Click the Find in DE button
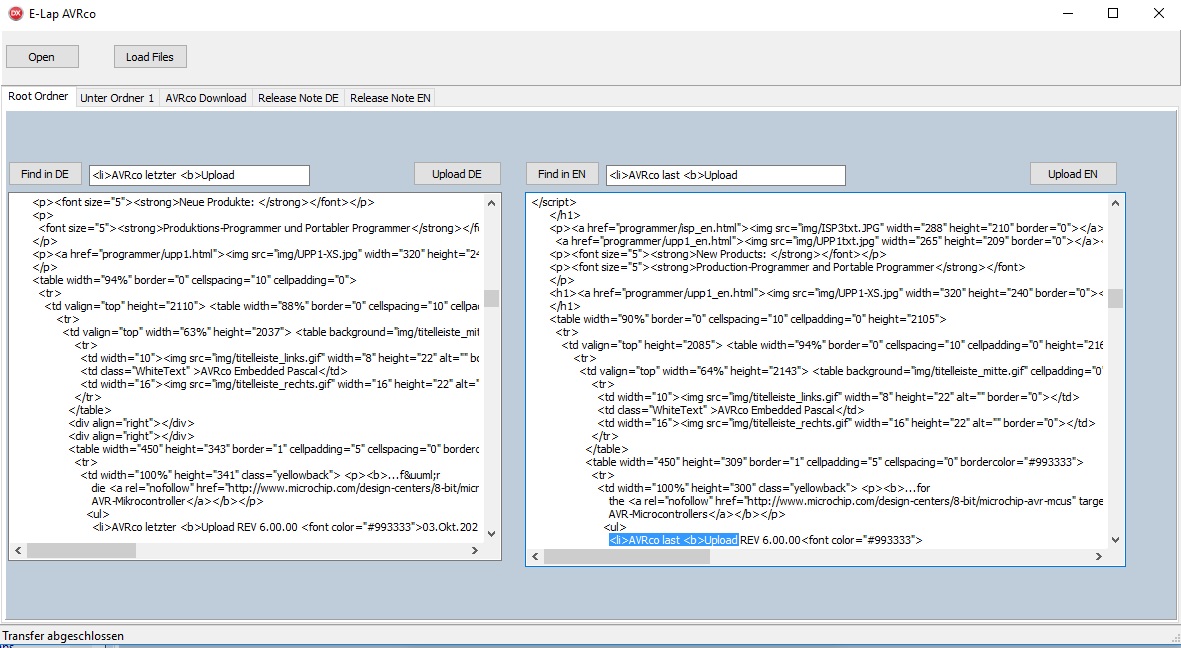Screen dimensions: 1181x648 click(x=45, y=174)
